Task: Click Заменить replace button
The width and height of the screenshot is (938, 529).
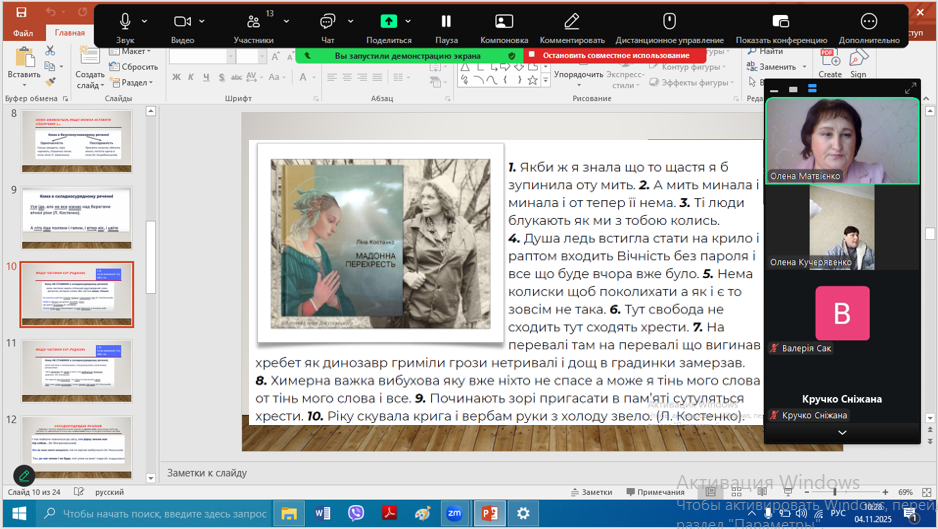Action: [x=777, y=67]
